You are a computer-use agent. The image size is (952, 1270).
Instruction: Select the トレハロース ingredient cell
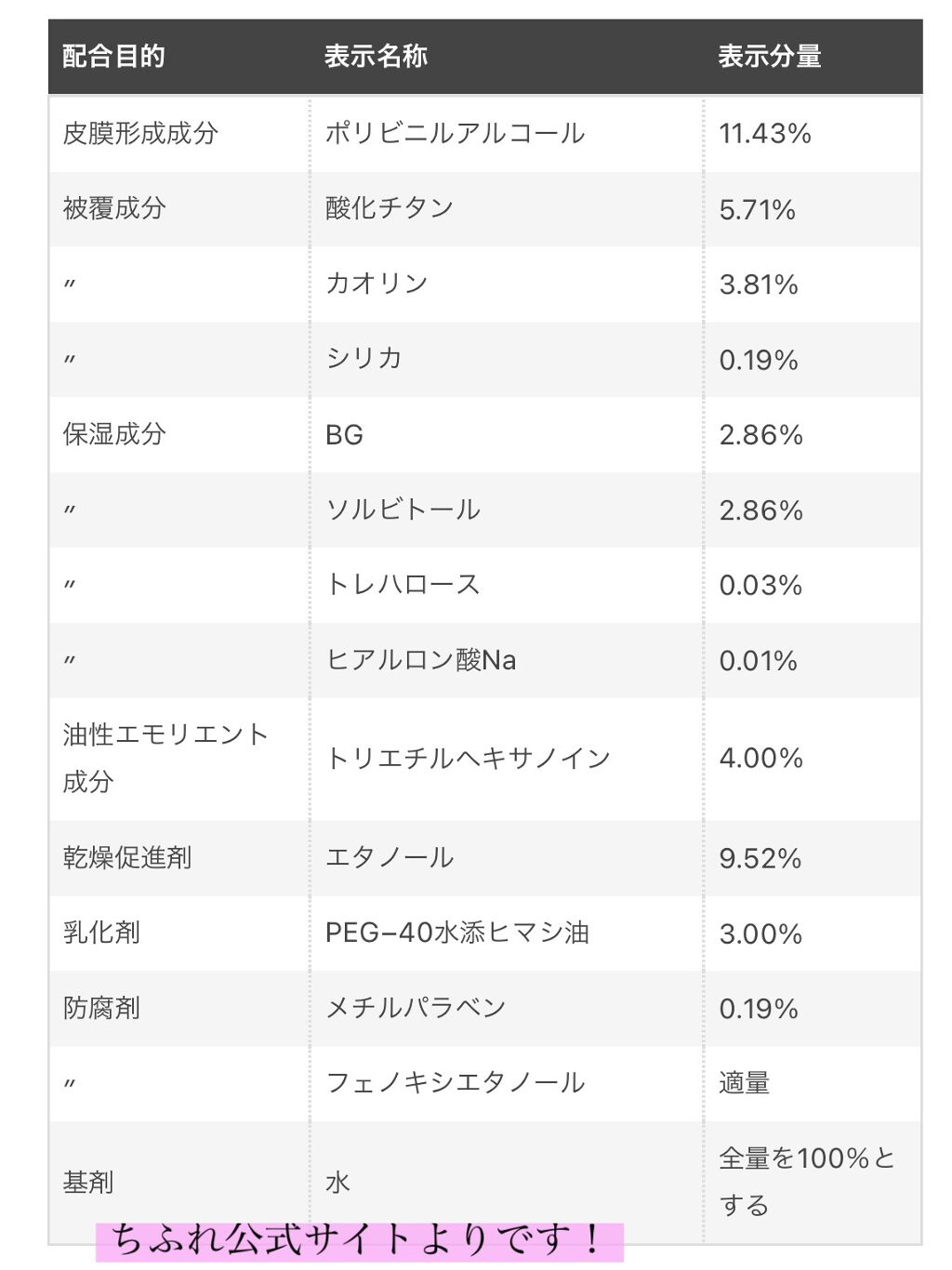pos(403,585)
